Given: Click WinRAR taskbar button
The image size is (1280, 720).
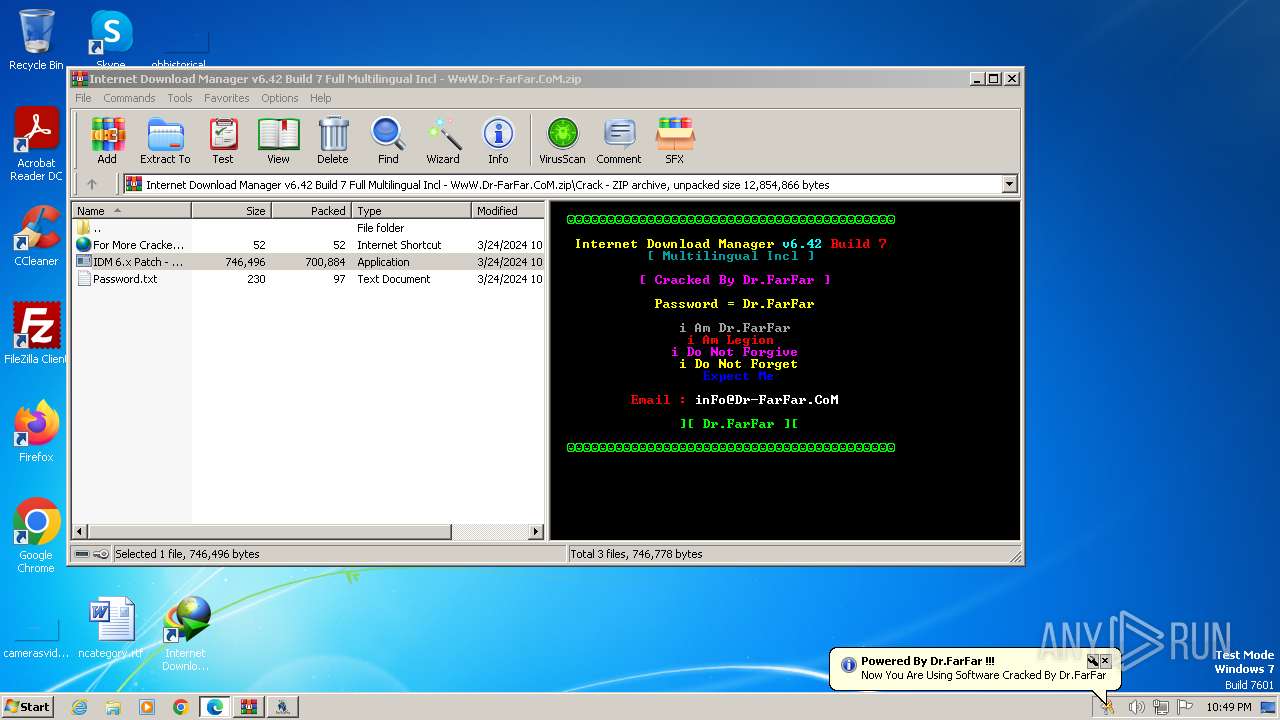Looking at the screenshot, I should point(249,707).
